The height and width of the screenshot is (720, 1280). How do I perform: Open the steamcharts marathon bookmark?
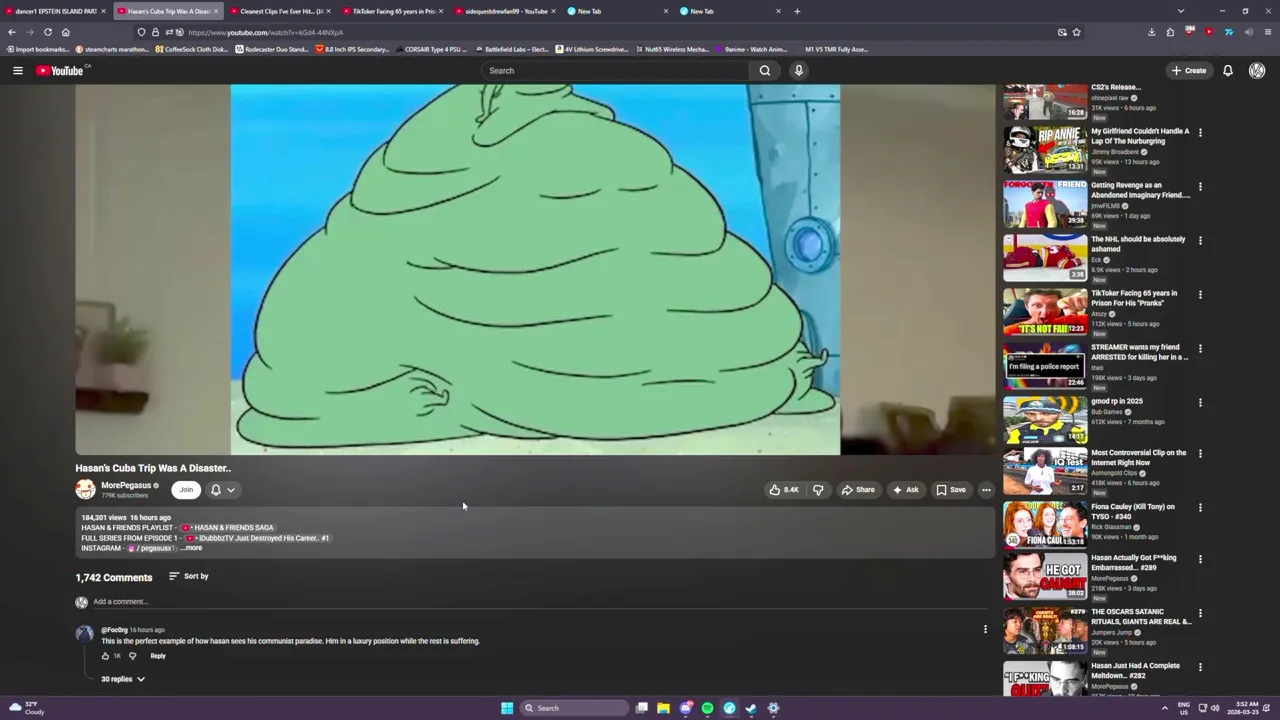[x=111, y=49]
